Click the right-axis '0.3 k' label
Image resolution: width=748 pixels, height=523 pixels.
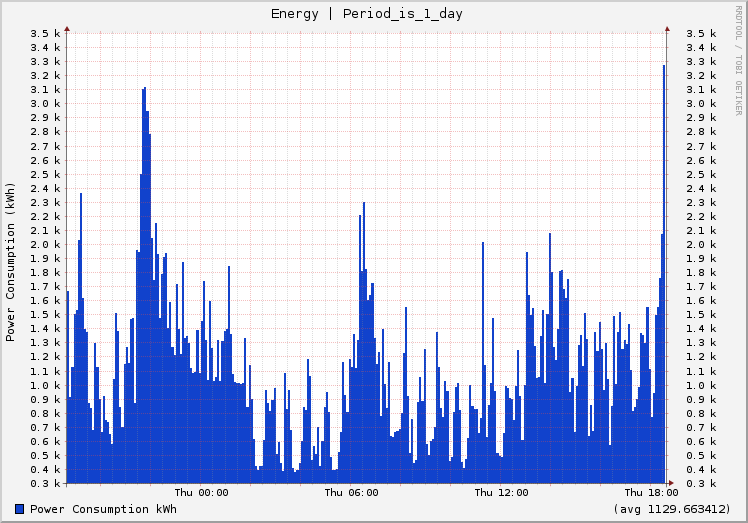click(x=701, y=483)
